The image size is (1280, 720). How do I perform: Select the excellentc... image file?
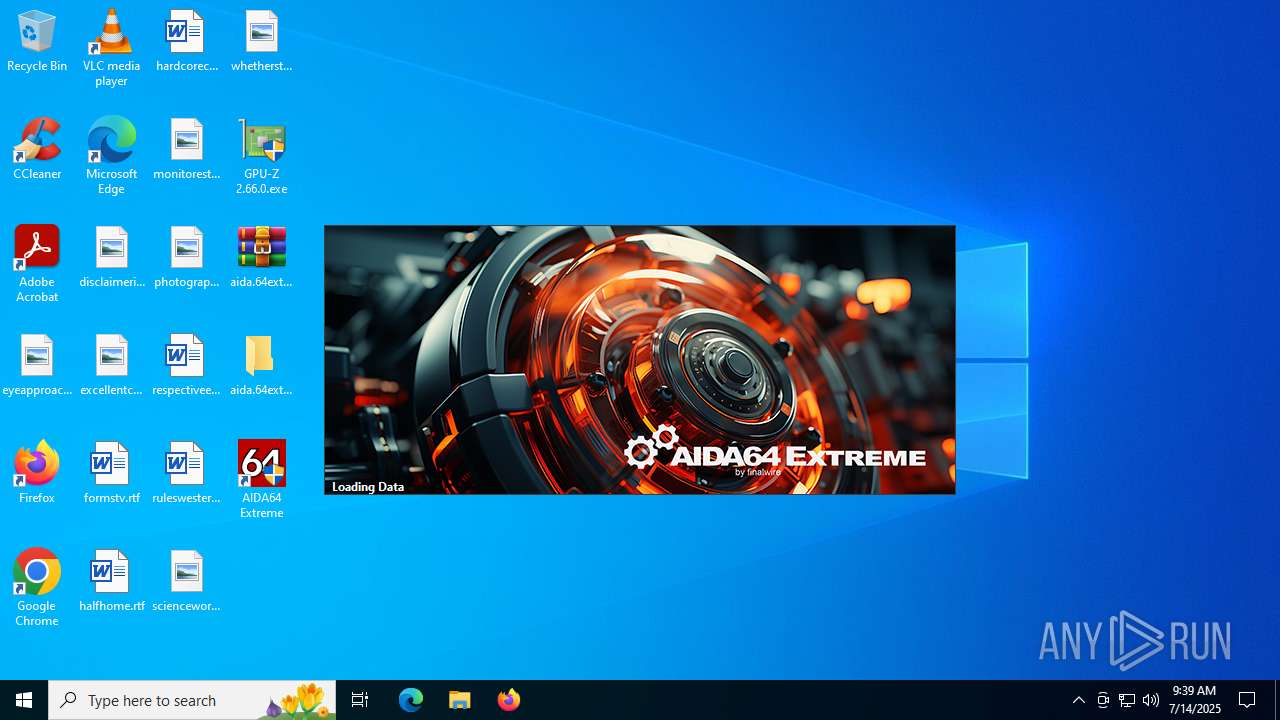pyautogui.click(x=111, y=365)
